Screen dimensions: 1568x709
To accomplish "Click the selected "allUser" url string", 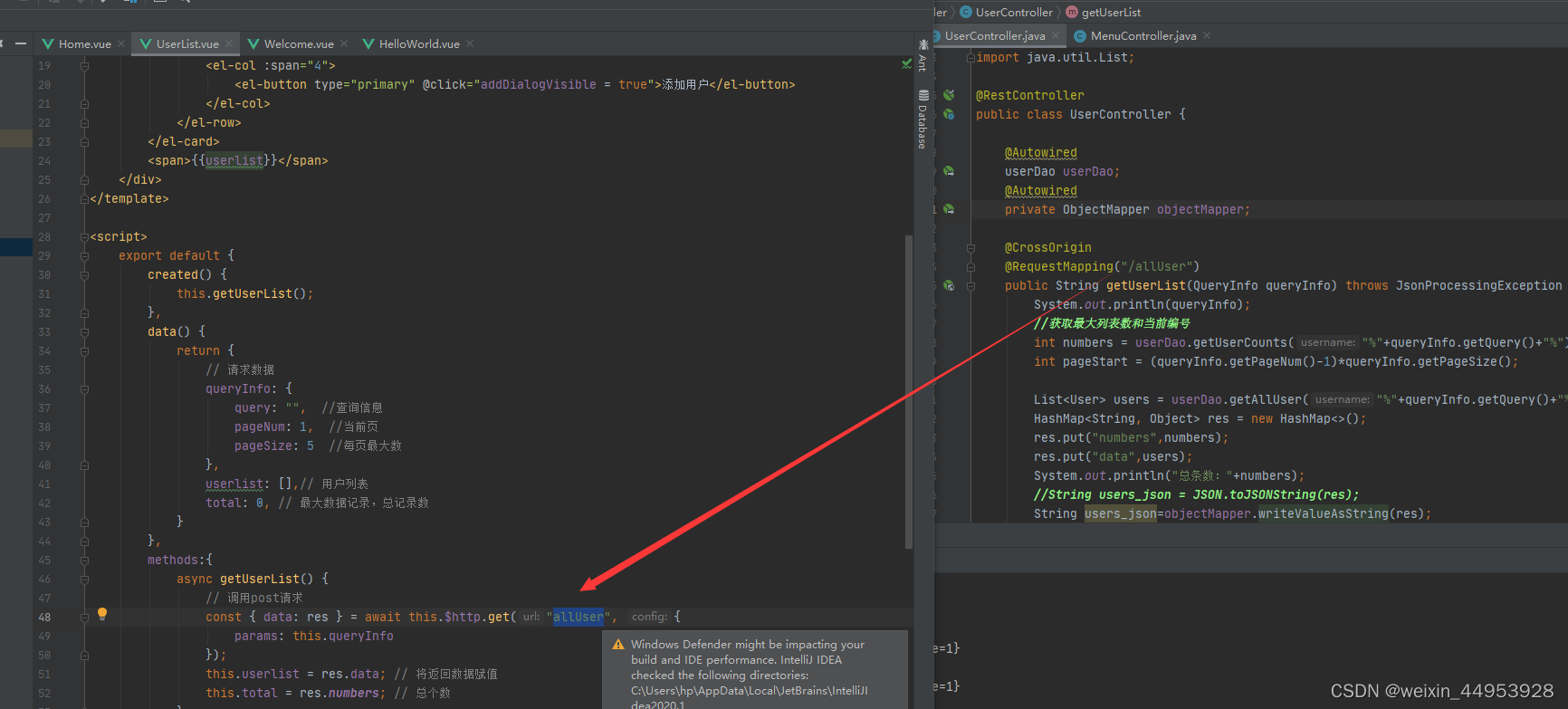I will click(x=578, y=617).
